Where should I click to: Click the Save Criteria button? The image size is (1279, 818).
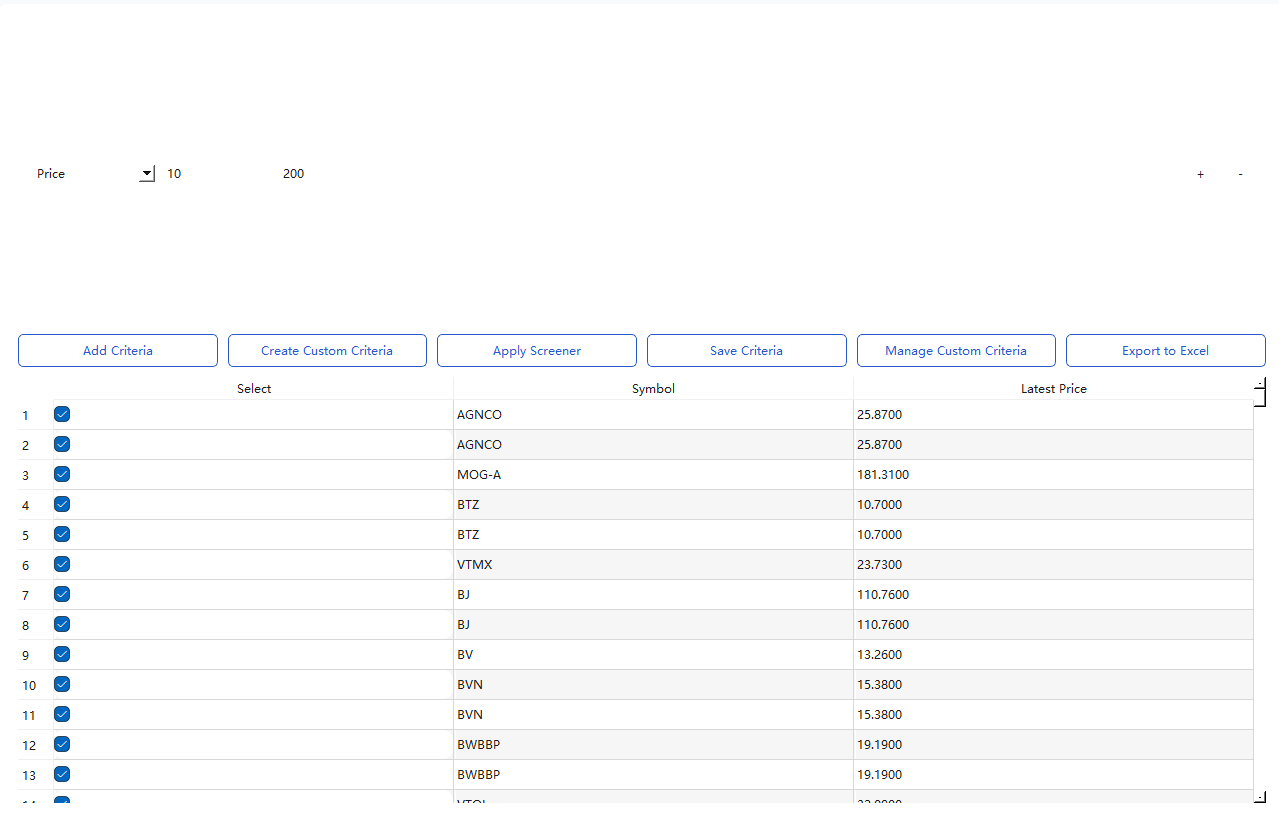(x=746, y=351)
